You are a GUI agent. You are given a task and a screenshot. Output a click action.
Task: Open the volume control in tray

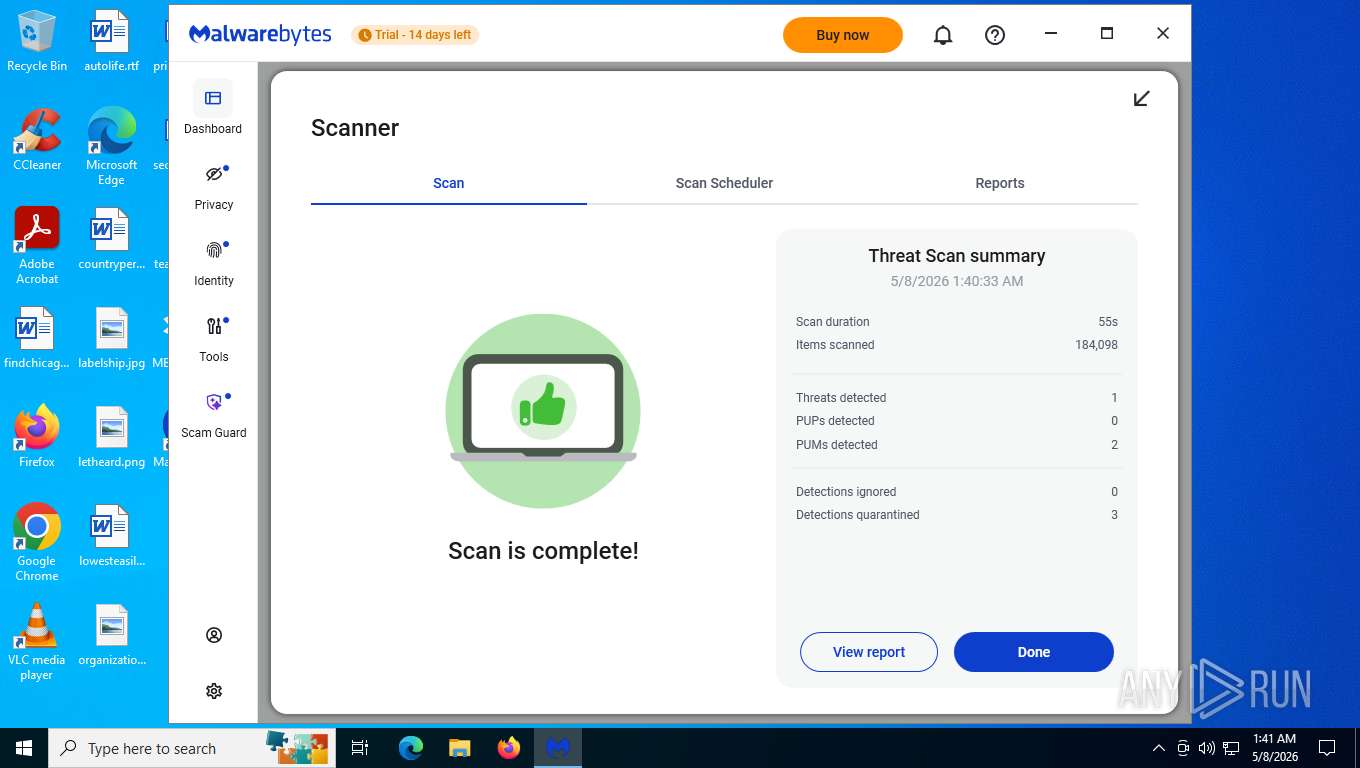[x=1207, y=748]
